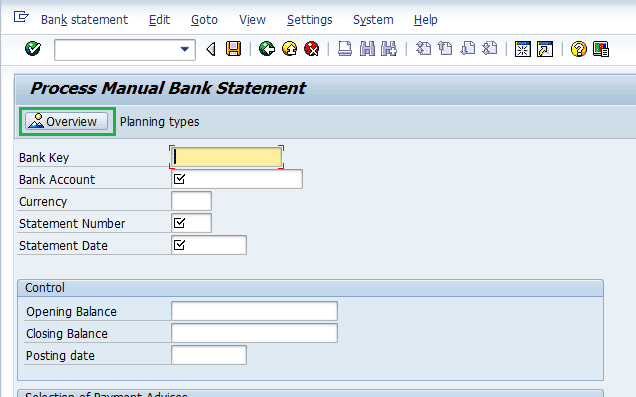Go to Previous Page icon
The width and height of the screenshot is (636, 397).
pos(445,49)
